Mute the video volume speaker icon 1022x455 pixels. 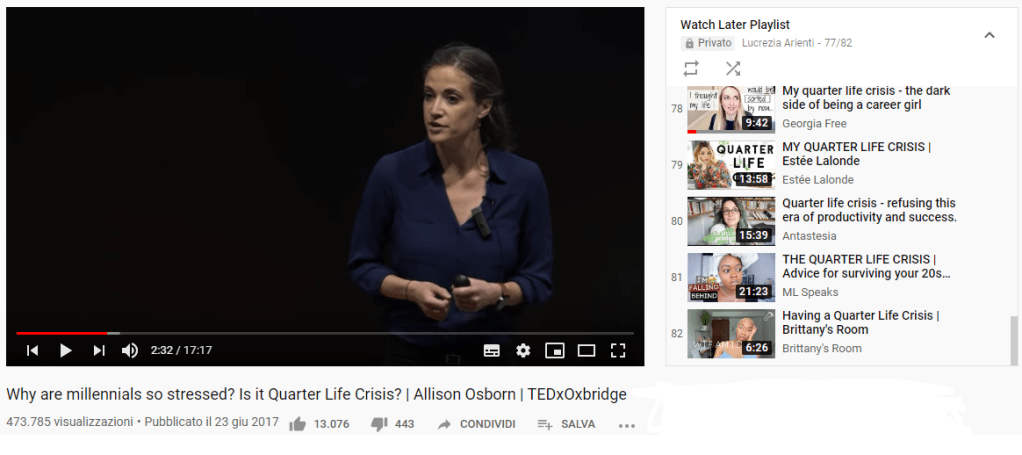[130, 351]
